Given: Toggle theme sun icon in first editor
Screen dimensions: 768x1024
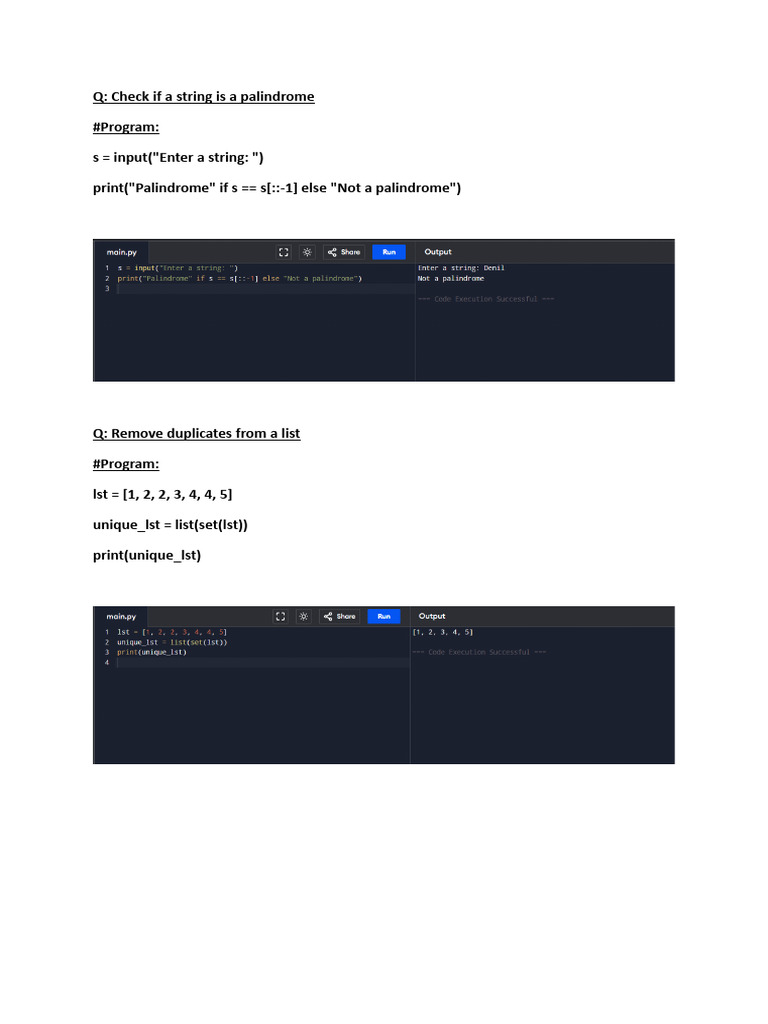Looking at the screenshot, I should (307, 252).
